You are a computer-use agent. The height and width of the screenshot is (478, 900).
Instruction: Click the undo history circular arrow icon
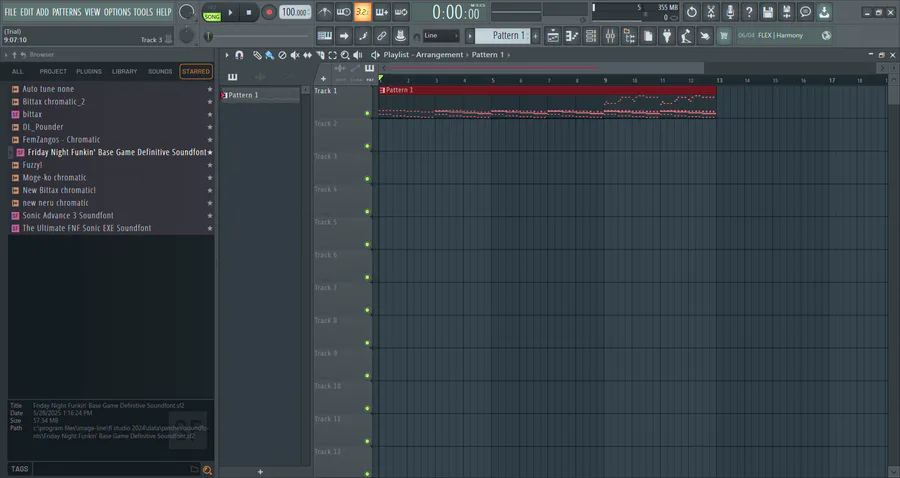[692, 11]
